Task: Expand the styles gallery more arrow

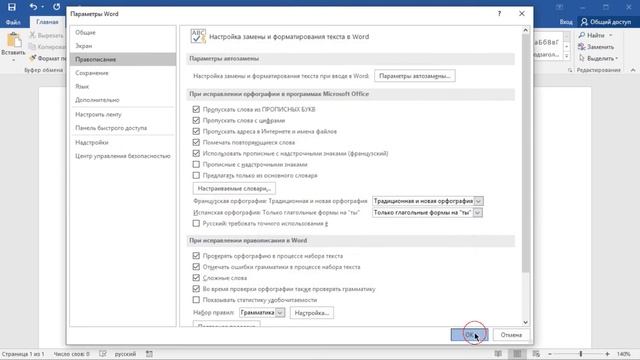Action: pyautogui.click(x=567, y=56)
